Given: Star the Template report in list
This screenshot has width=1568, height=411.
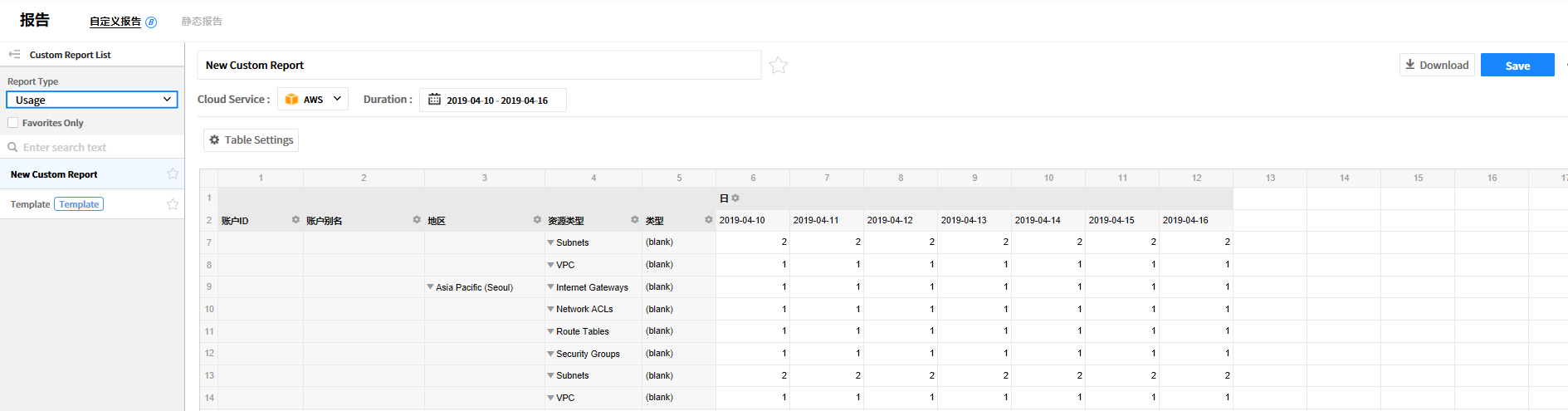Looking at the screenshot, I should pyautogui.click(x=173, y=204).
